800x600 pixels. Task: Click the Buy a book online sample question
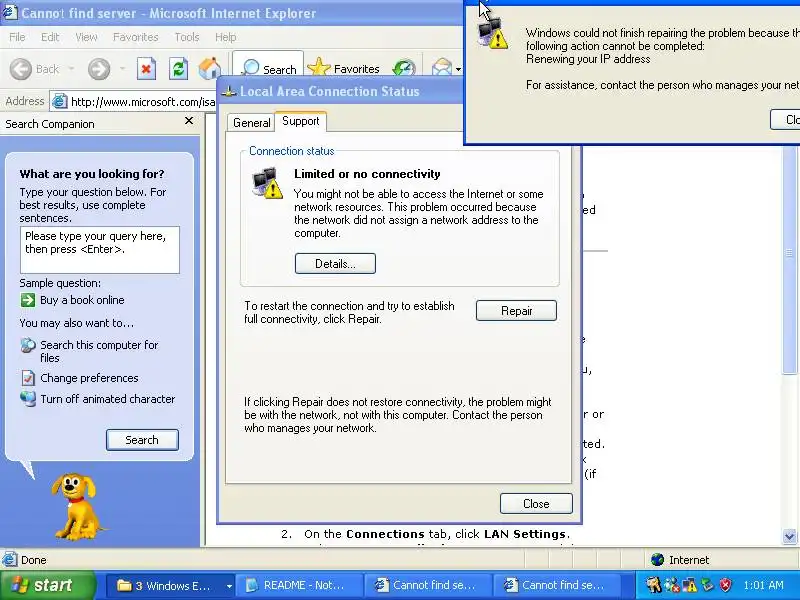pos(82,300)
